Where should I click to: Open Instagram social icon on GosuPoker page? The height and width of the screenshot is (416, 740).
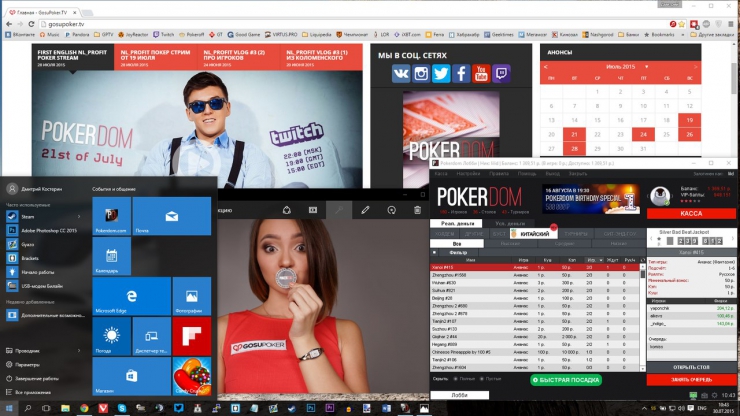point(421,74)
